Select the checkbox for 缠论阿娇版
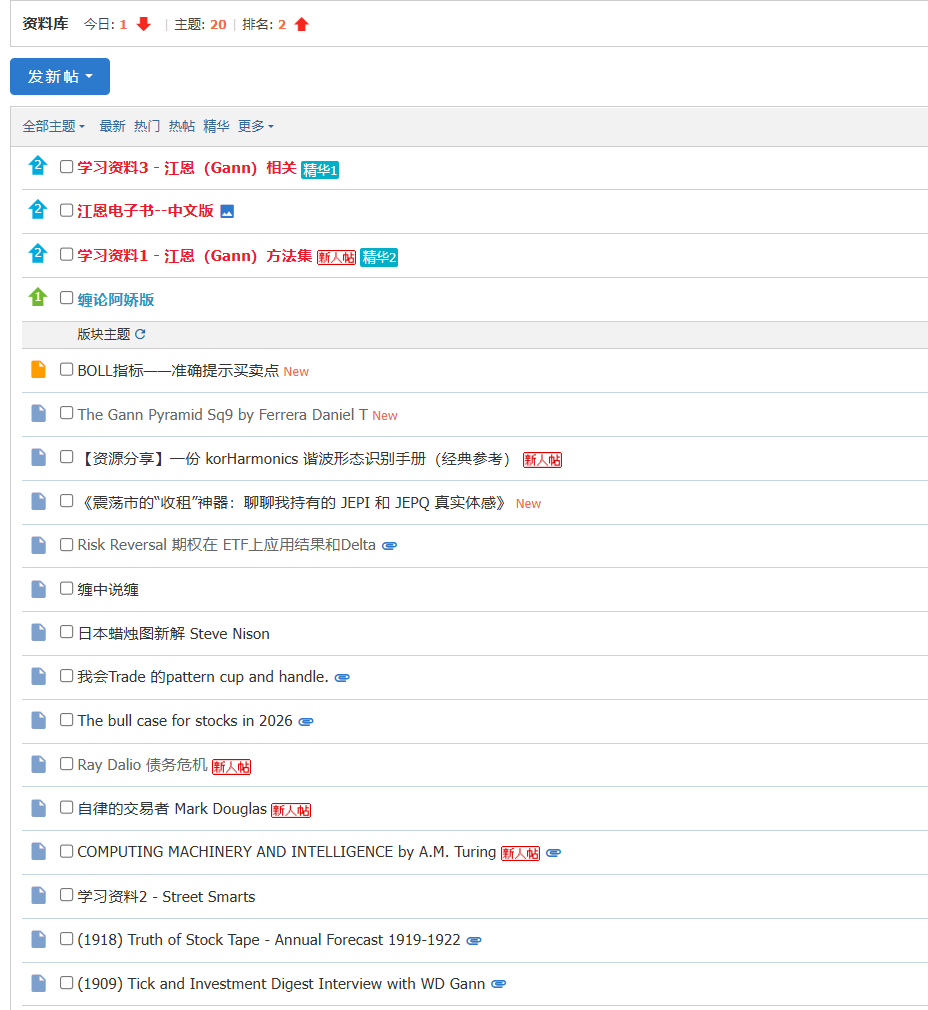Image resolution: width=928 pixels, height=1010 pixels. coord(66,298)
